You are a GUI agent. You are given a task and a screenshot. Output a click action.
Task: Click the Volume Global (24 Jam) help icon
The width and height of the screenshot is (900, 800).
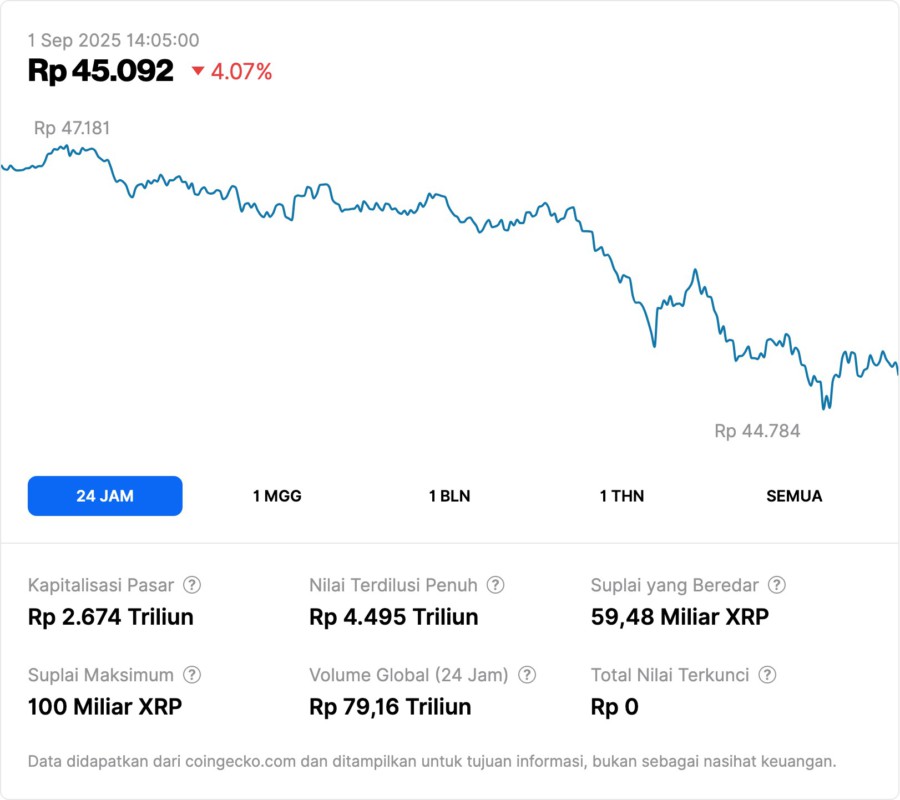[527, 675]
